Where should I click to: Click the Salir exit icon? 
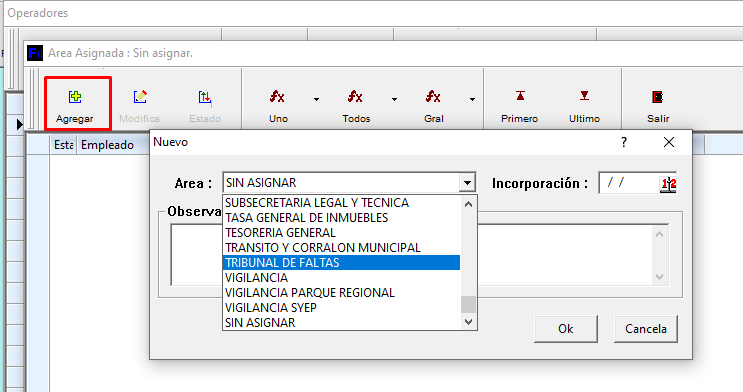pos(658,97)
